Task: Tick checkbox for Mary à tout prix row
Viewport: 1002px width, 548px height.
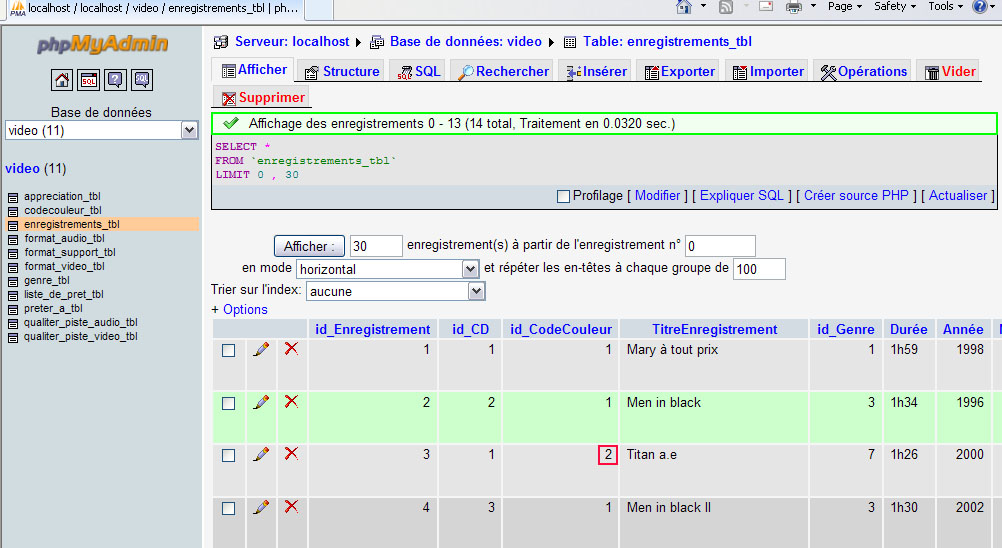Action: pyautogui.click(x=228, y=351)
